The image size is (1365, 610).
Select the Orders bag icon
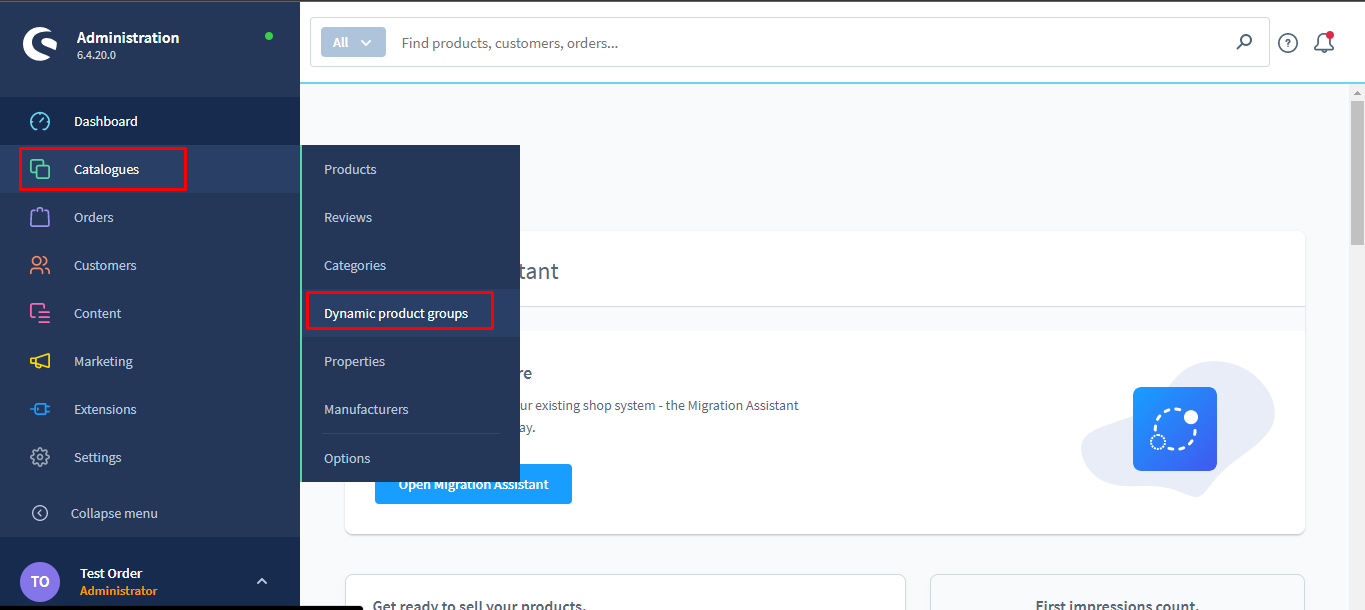(x=39, y=216)
